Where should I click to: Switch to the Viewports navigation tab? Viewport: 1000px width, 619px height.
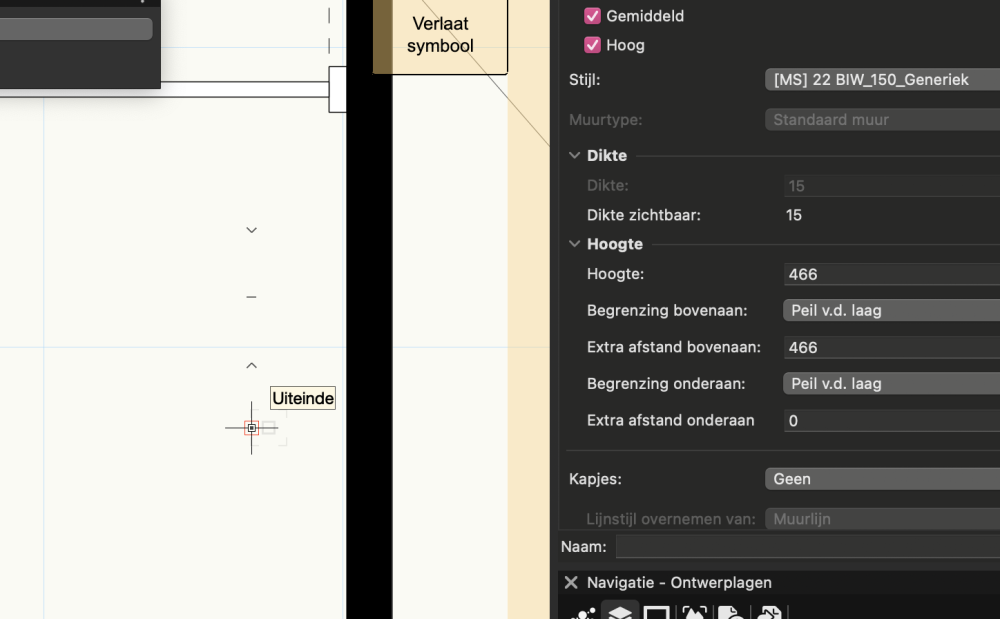click(x=694, y=612)
